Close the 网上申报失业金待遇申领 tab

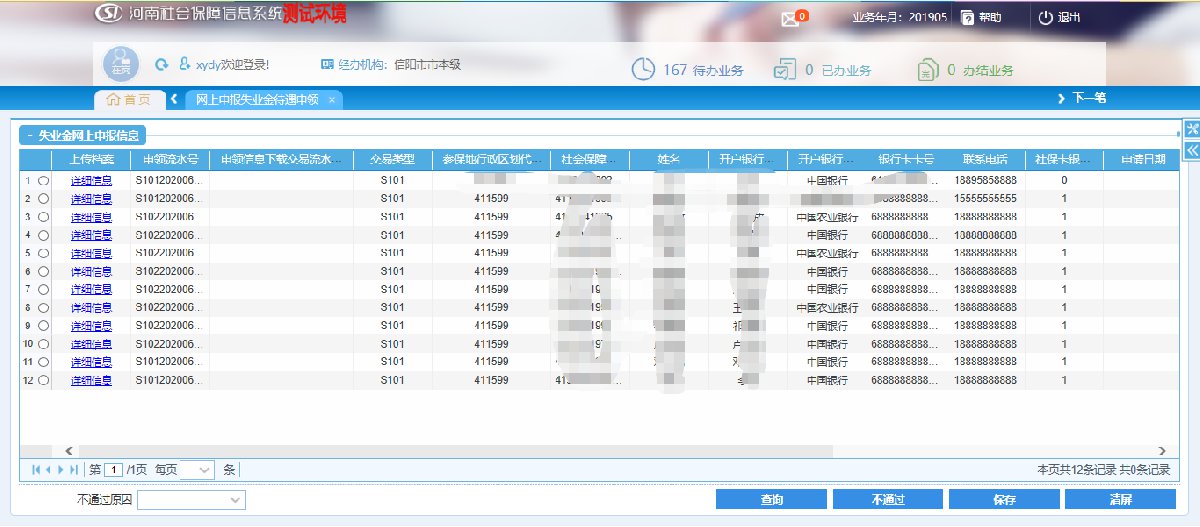[x=331, y=100]
